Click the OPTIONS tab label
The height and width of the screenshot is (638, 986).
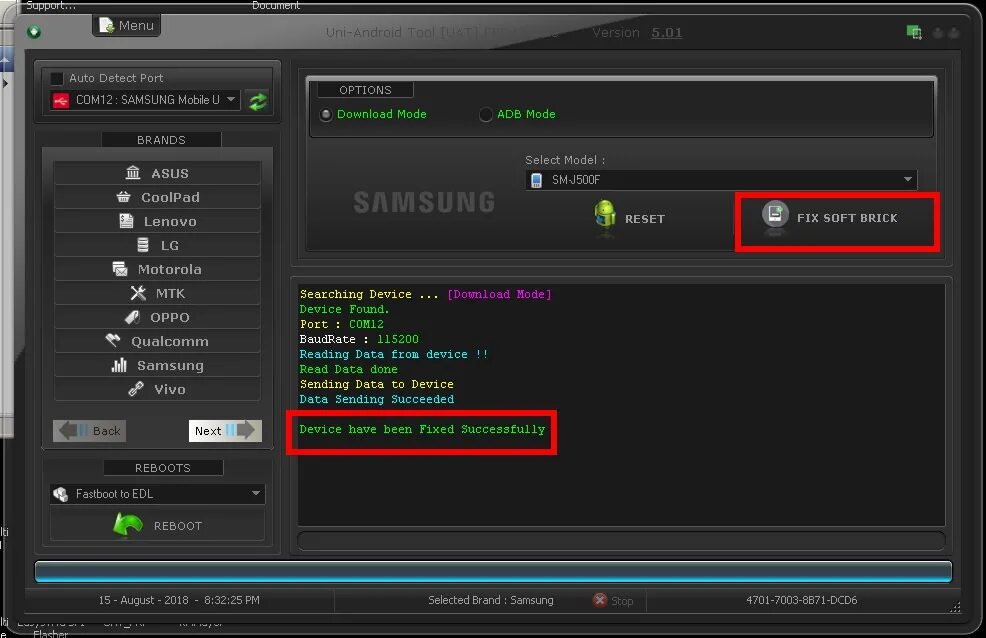[365, 90]
